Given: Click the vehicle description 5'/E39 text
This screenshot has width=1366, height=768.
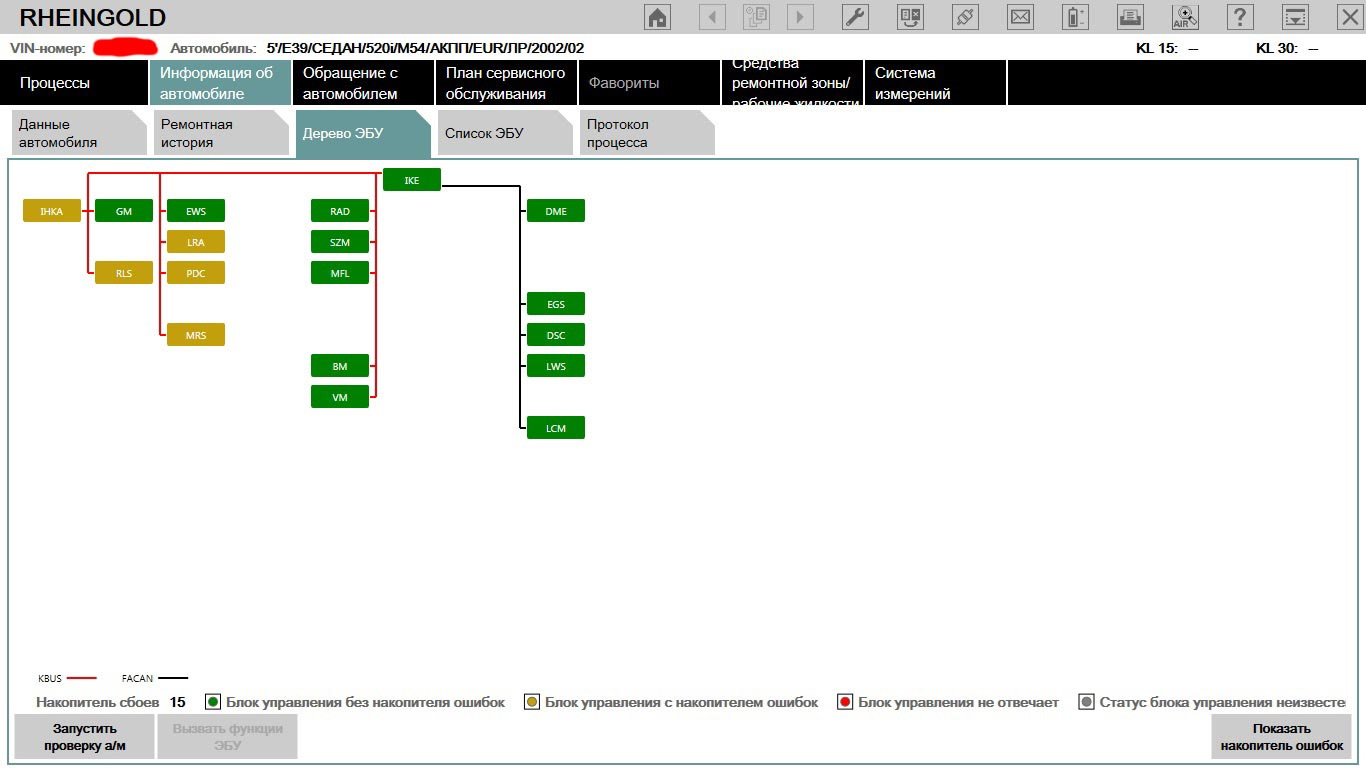Looking at the screenshot, I should click(425, 48).
